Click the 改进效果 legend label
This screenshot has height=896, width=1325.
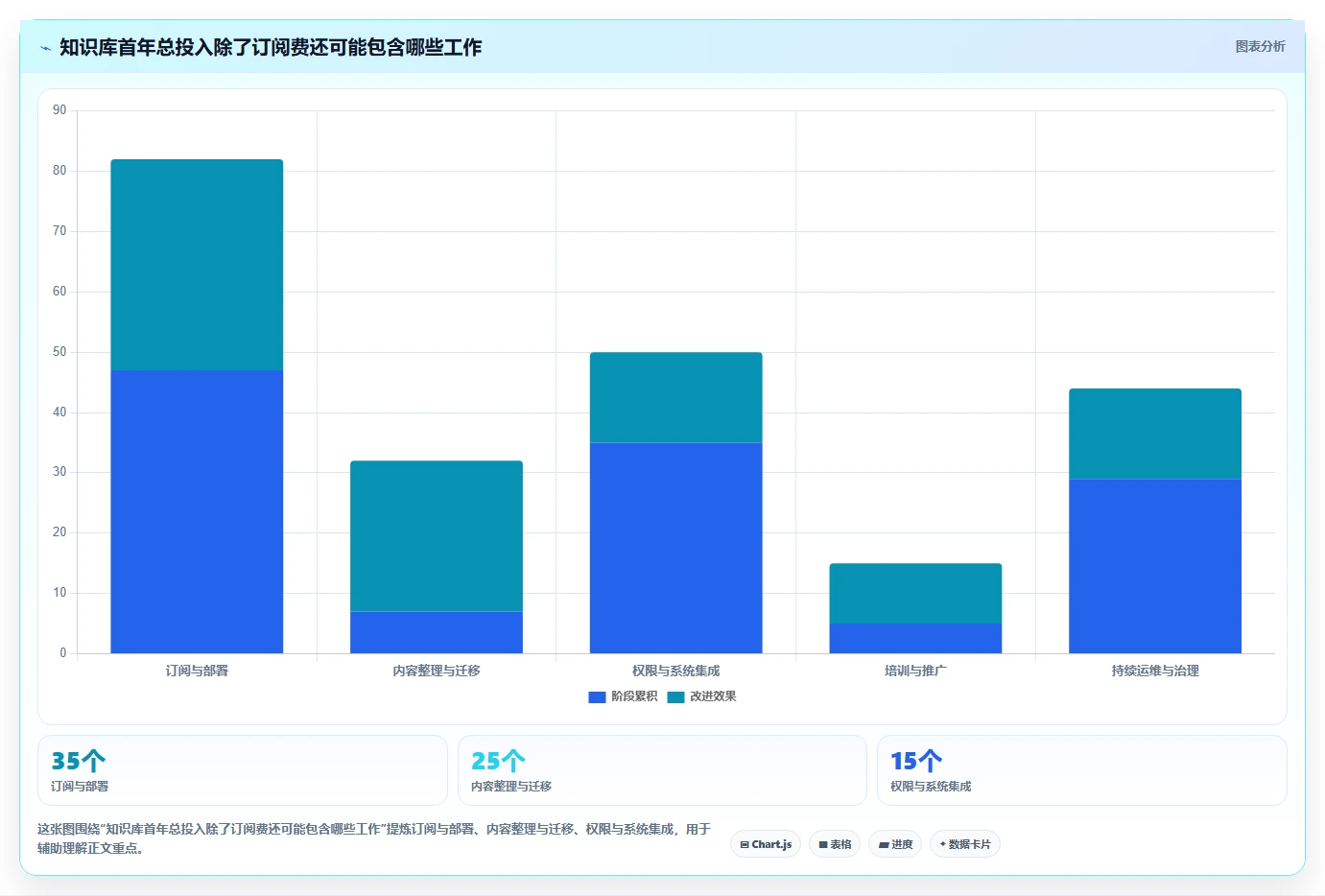click(x=713, y=696)
